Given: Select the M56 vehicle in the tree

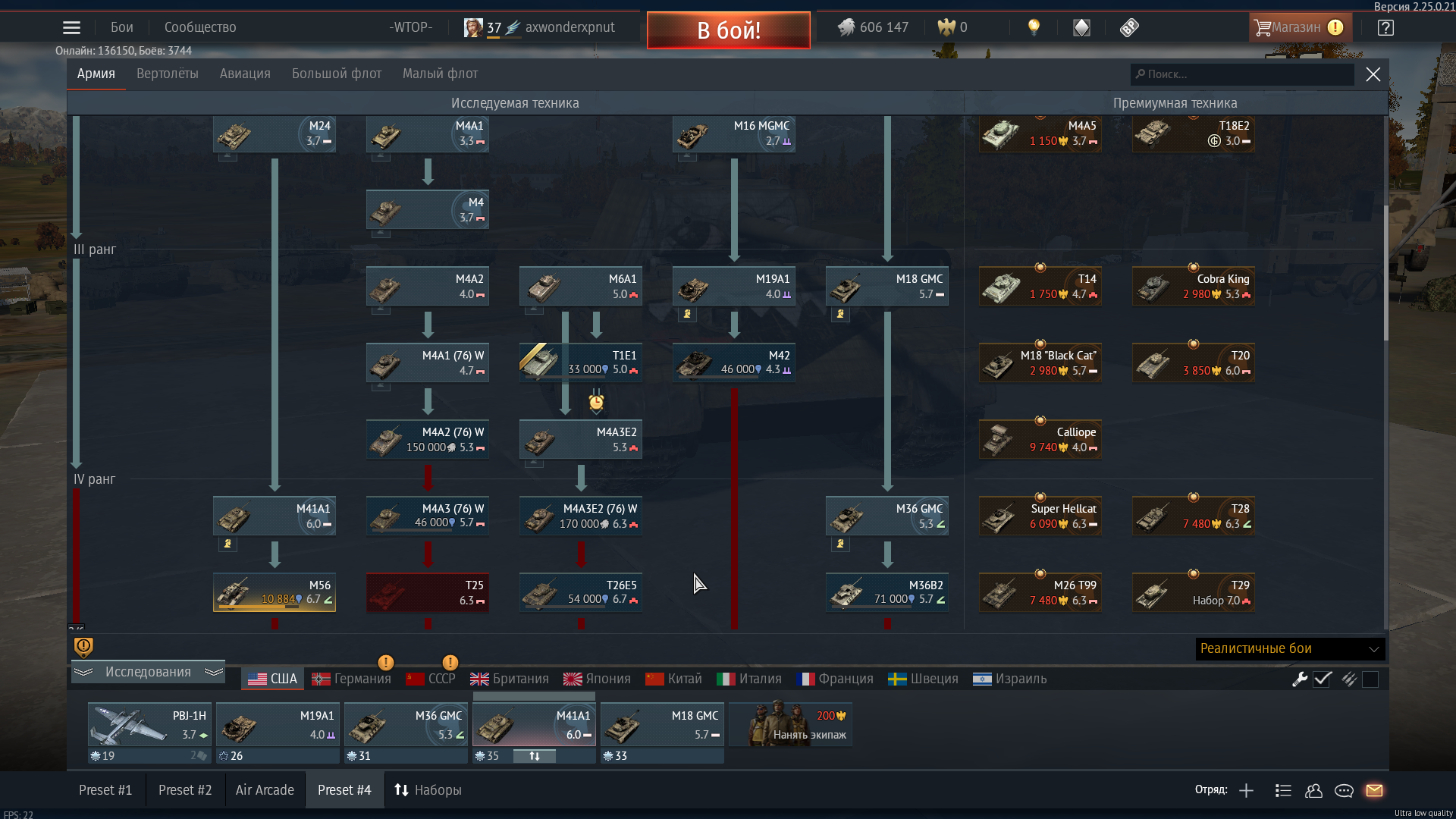Looking at the screenshot, I should tap(275, 592).
